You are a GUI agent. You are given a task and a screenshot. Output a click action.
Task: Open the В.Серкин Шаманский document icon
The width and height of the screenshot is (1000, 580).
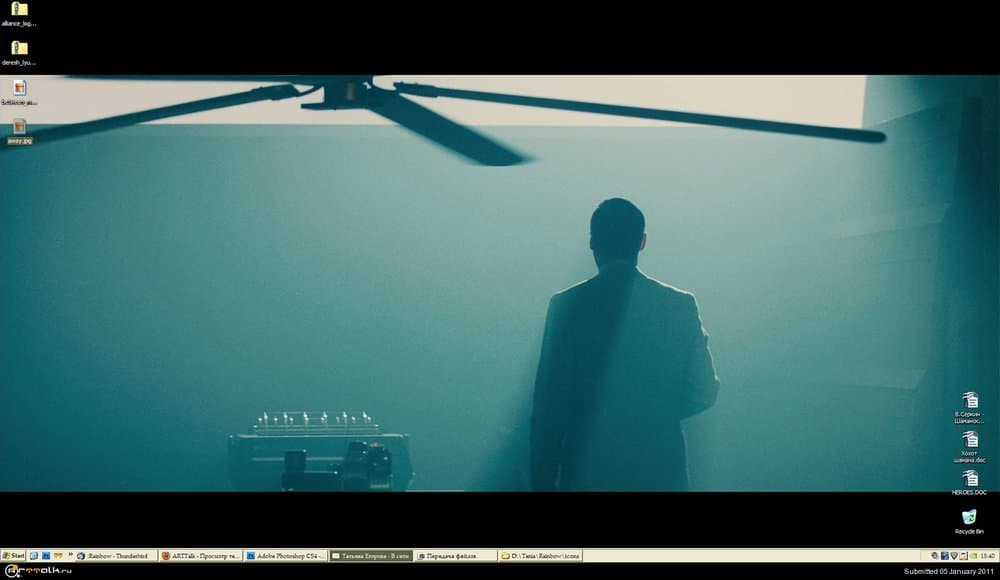(x=969, y=401)
